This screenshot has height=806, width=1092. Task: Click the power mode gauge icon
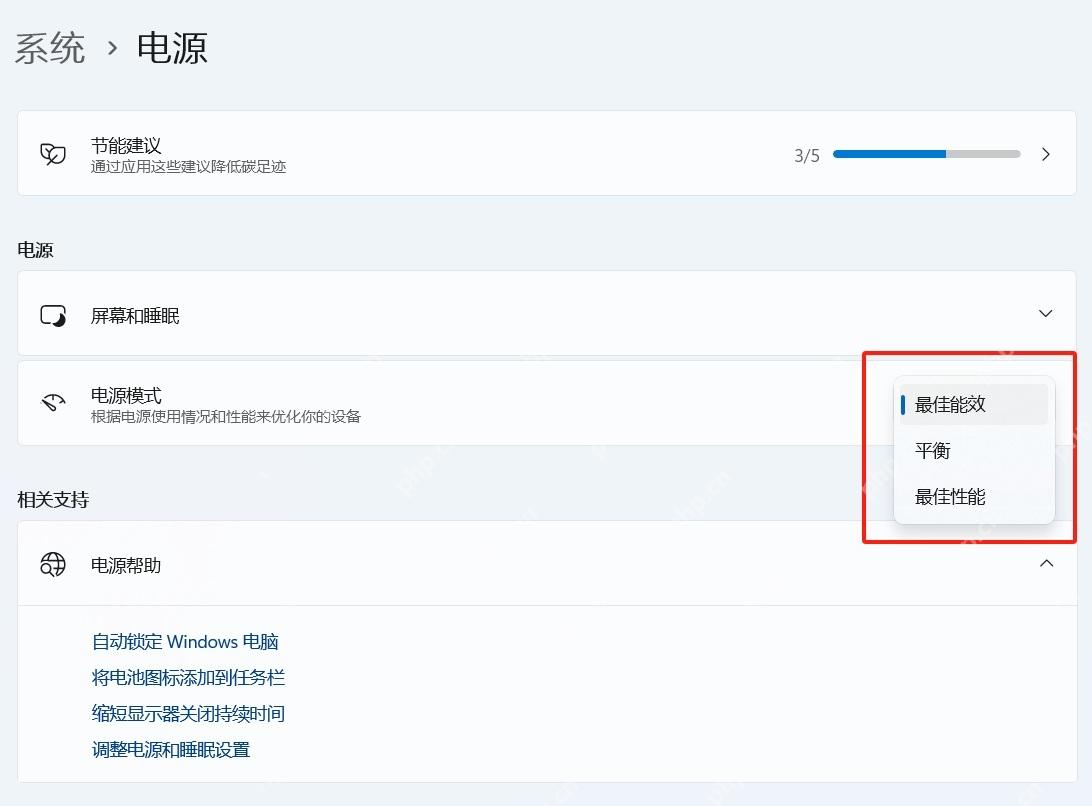[53, 403]
